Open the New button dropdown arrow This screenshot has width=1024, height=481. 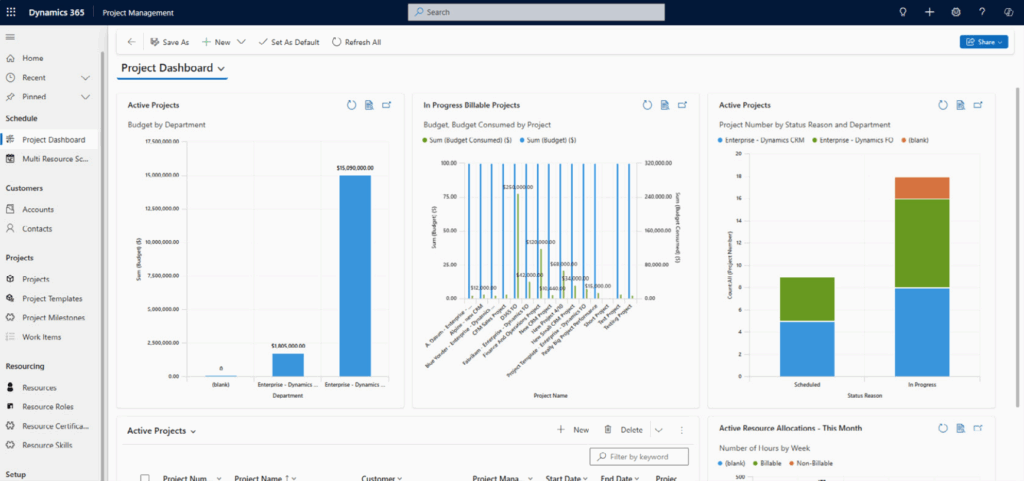241,42
